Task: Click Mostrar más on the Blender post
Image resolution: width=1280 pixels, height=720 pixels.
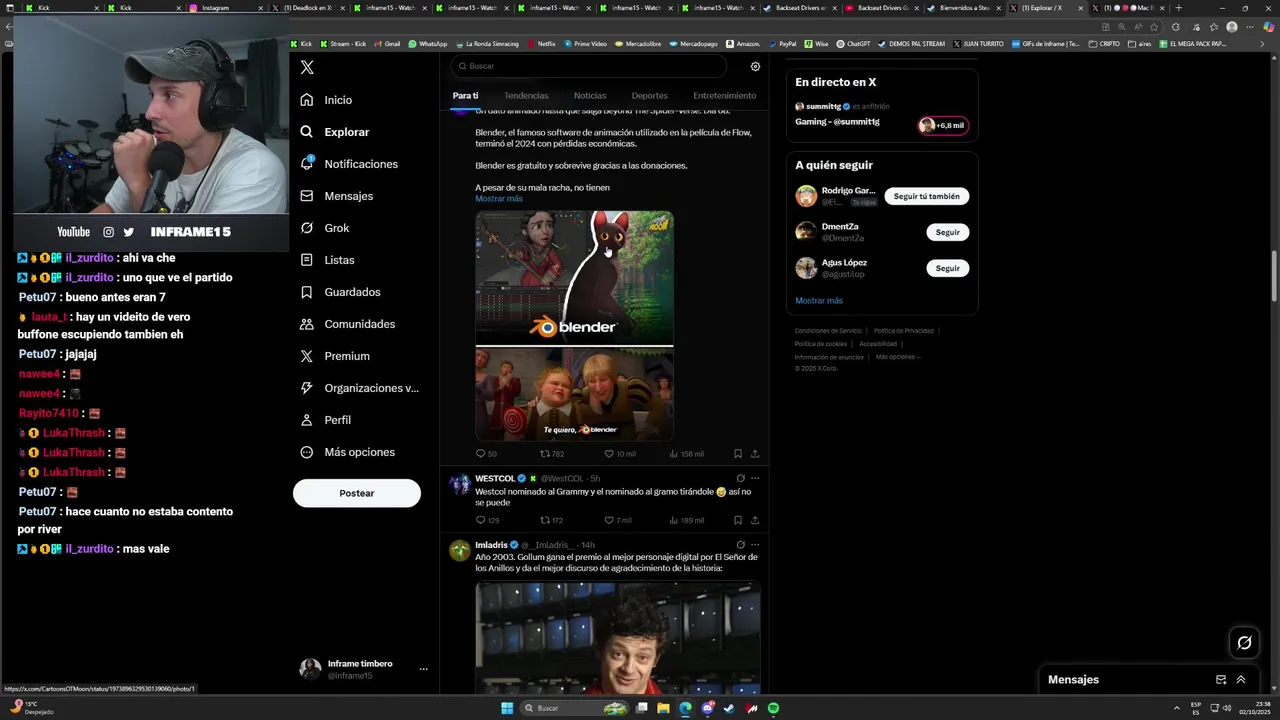Action: pos(499,199)
